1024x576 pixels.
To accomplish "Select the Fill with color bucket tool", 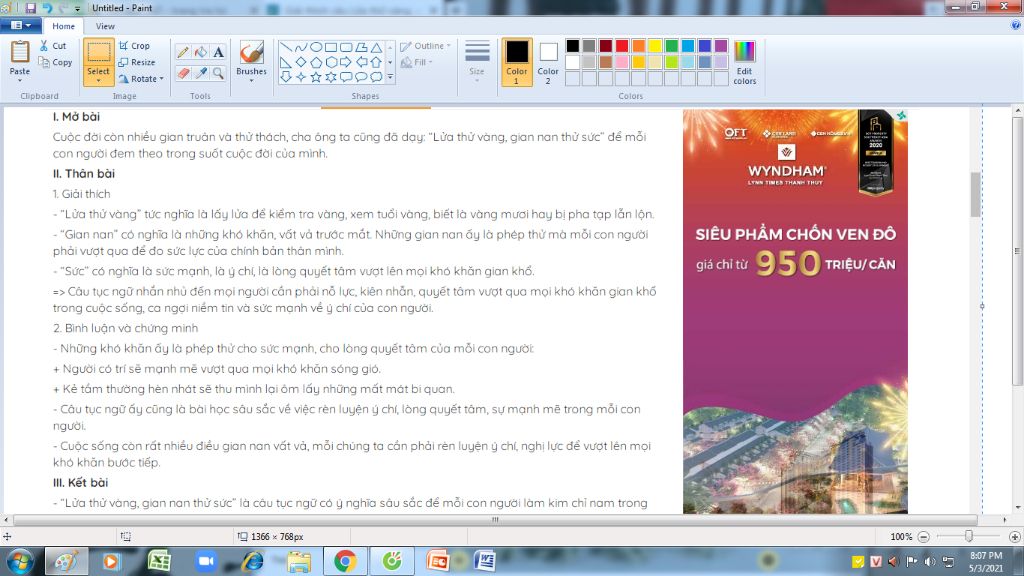I will coord(201,52).
